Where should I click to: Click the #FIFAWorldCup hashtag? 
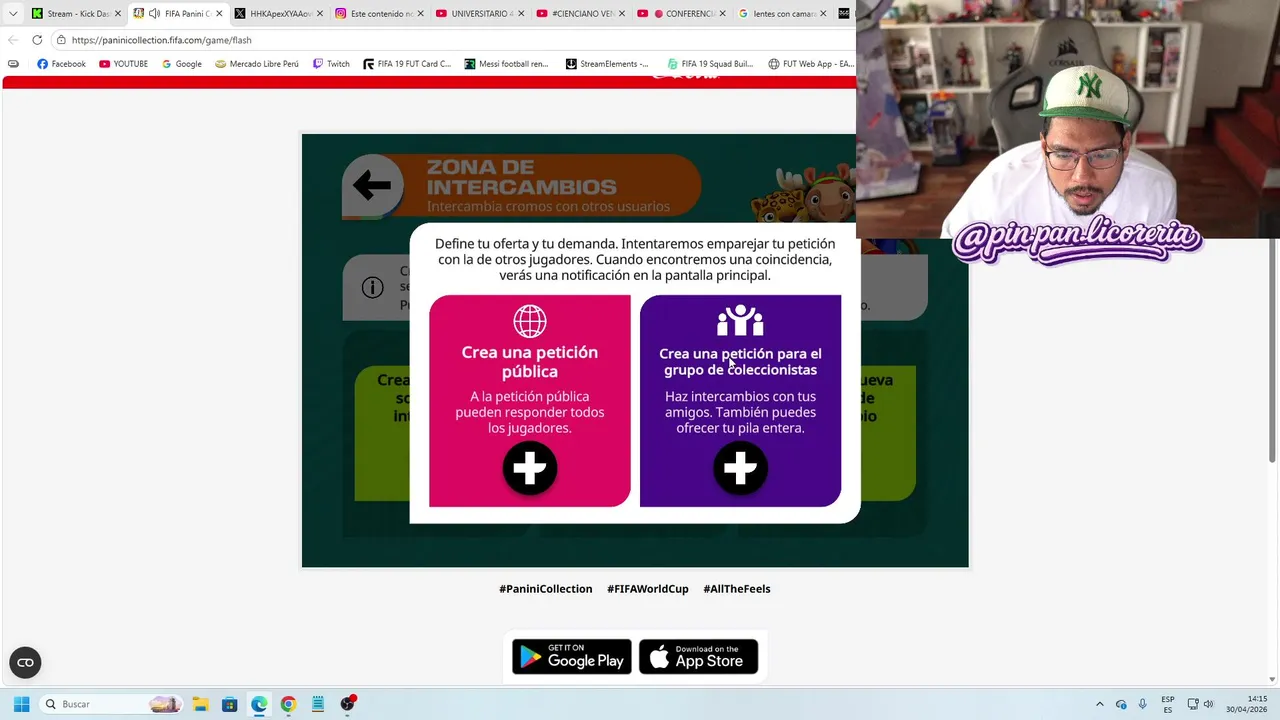(x=648, y=589)
